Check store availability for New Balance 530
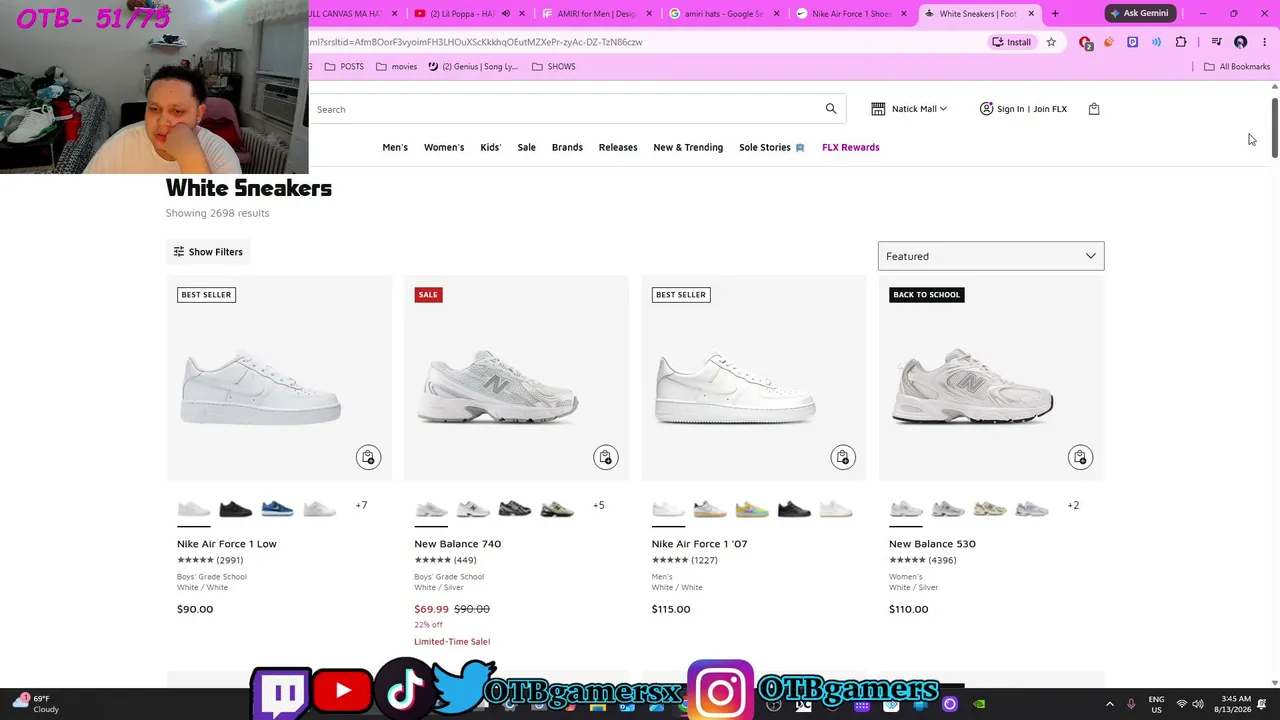This screenshot has height=720, width=1280. [1080, 457]
